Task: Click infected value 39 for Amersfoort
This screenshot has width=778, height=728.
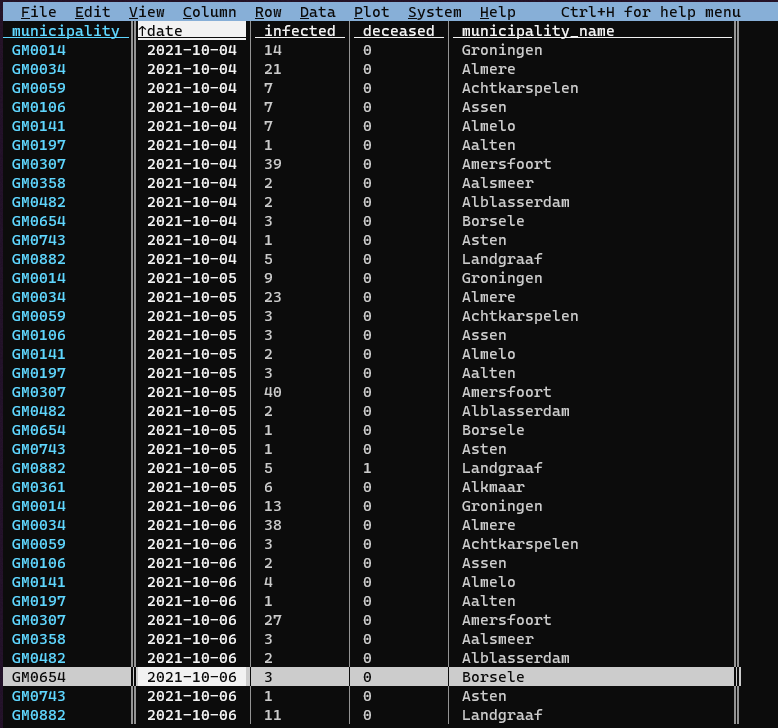Action: pyautogui.click(x=273, y=164)
